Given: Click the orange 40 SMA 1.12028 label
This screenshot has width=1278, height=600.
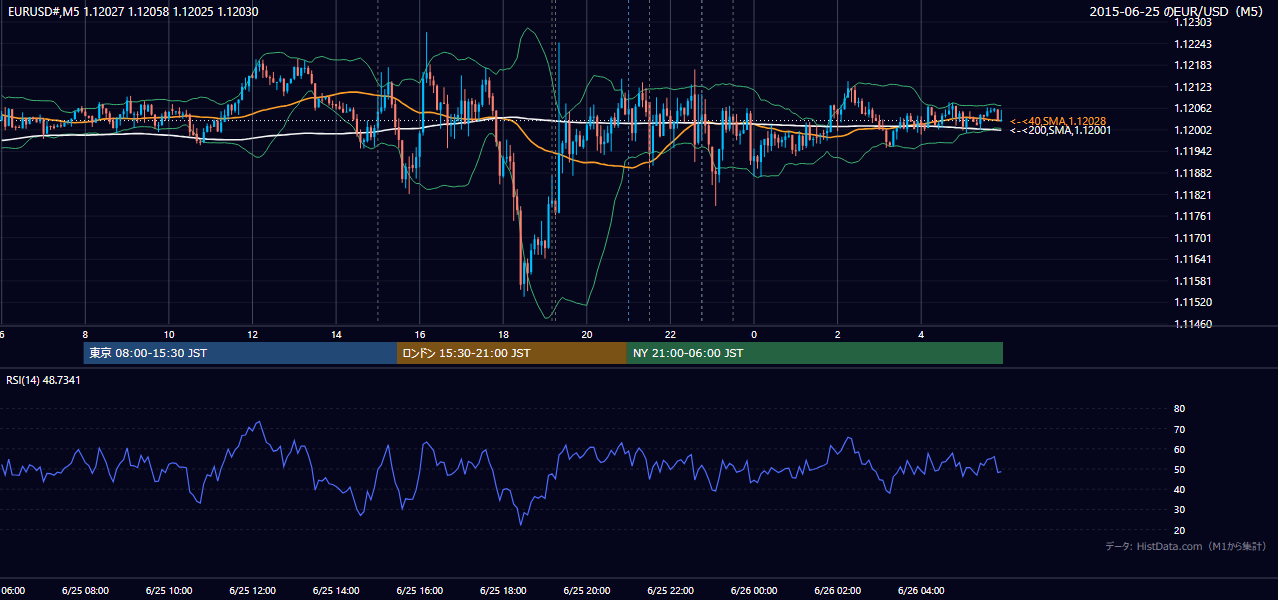Looking at the screenshot, I should coord(1058,120).
